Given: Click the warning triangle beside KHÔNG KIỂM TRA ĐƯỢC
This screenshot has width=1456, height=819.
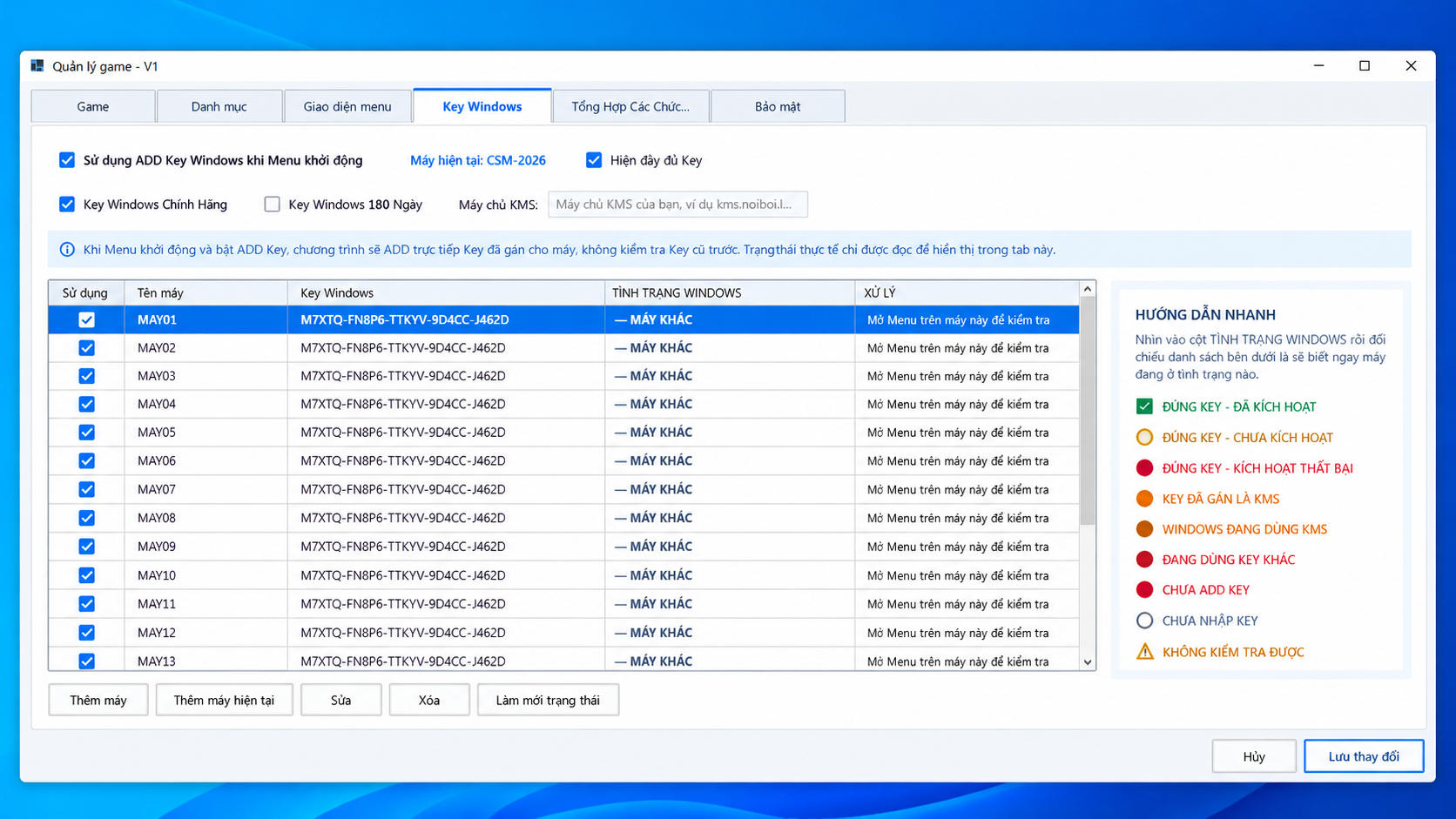Looking at the screenshot, I should click(1144, 651).
